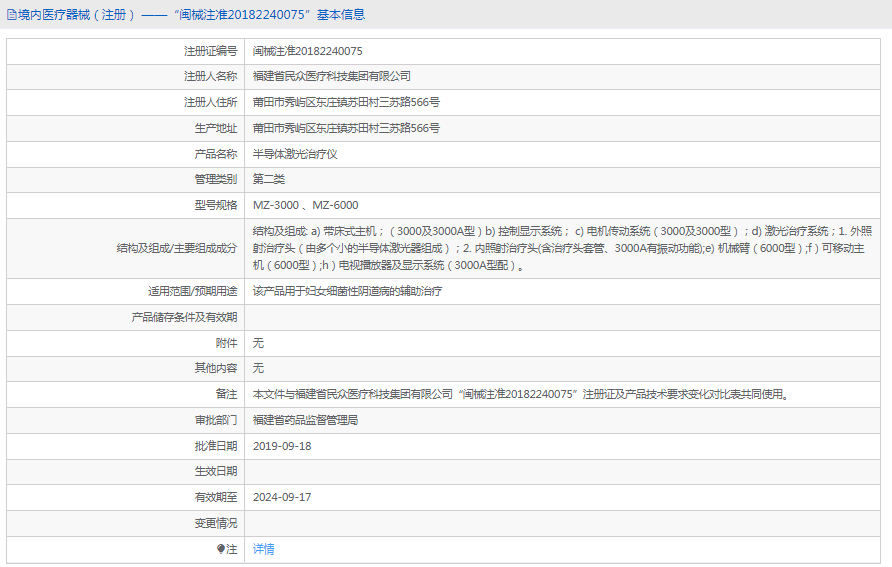
Task: Click the 备注 label
Action: [x=226, y=394]
